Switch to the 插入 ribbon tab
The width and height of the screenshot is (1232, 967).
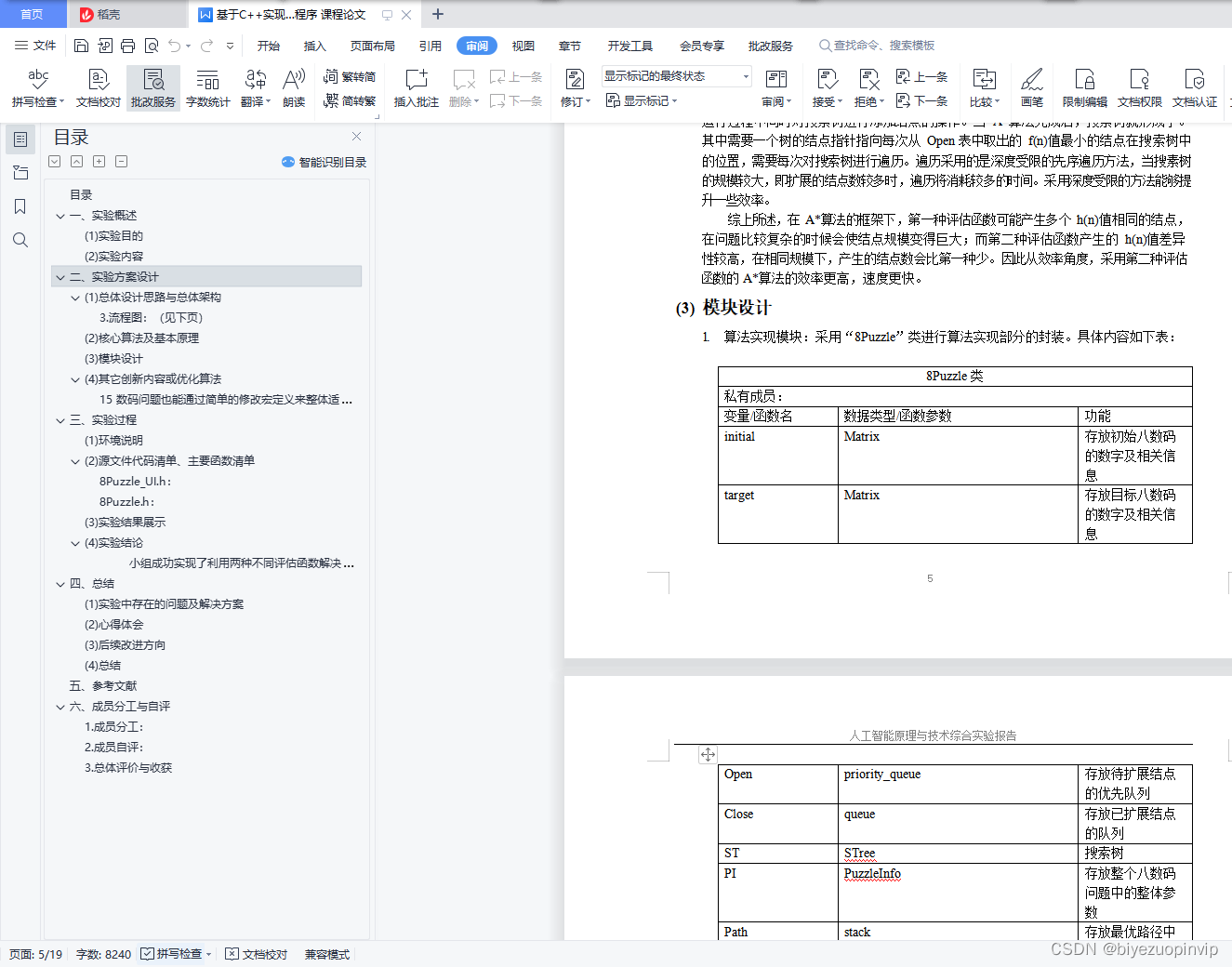(315, 46)
